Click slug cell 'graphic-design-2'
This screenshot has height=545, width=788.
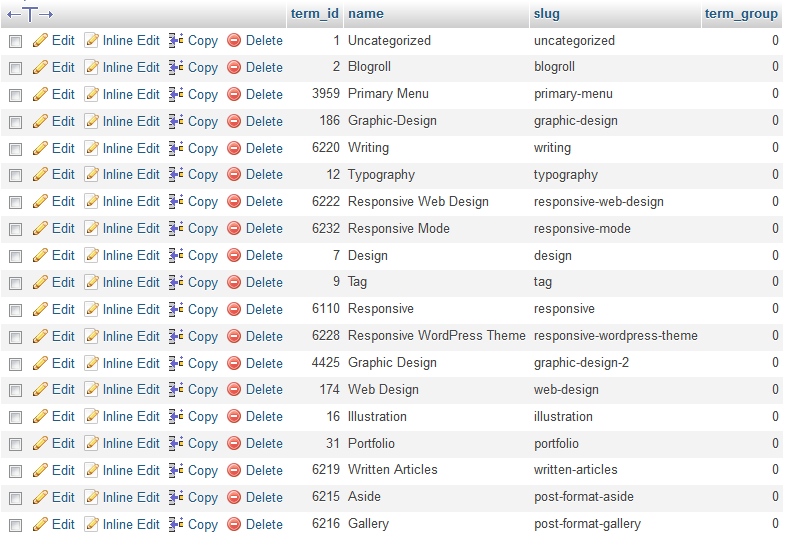point(581,363)
